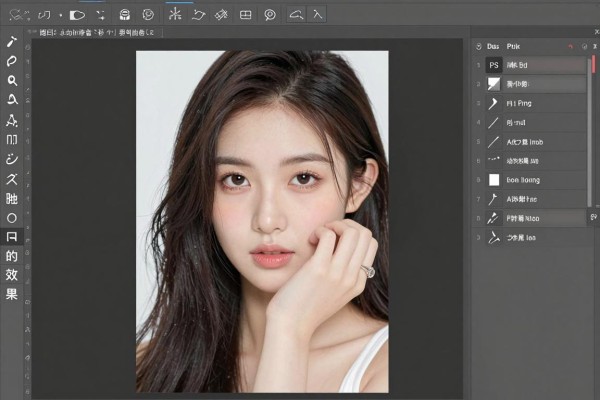Click the 肿-shaped icon in left toolbar
Viewport: 600px width, 400px height.
[x=12, y=199]
